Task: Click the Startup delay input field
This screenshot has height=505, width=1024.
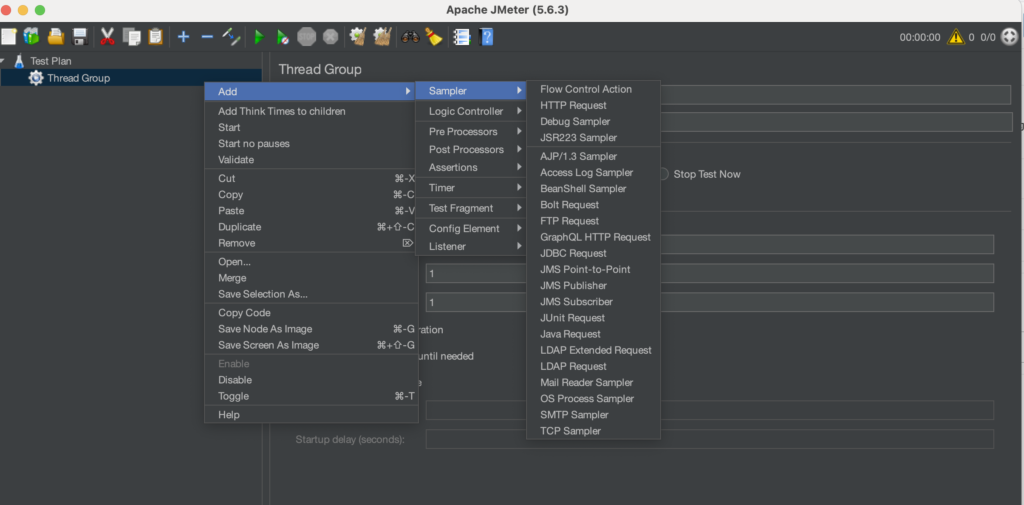Action: pos(710,439)
